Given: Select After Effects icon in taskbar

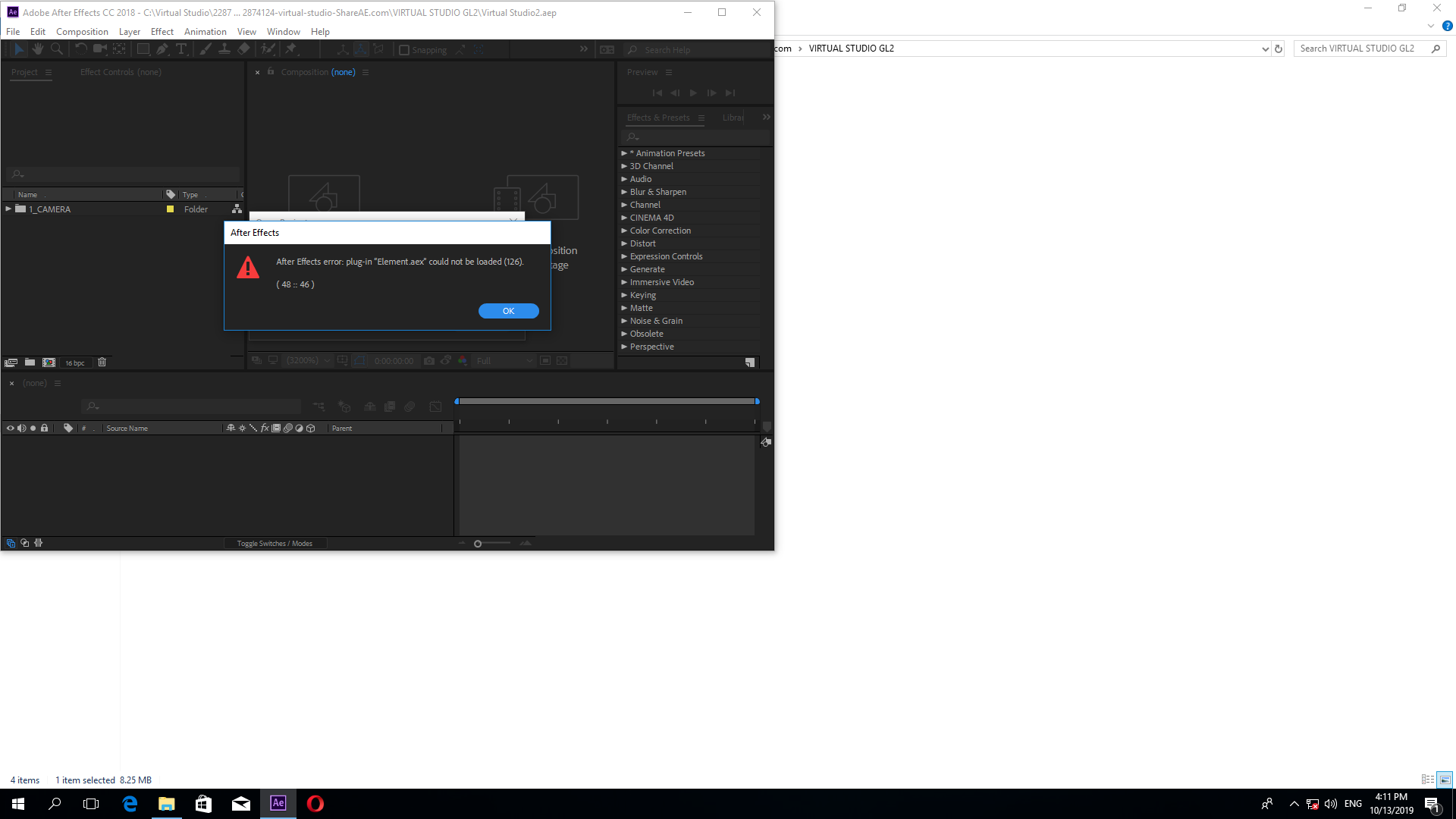Looking at the screenshot, I should (x=278, y=803).
